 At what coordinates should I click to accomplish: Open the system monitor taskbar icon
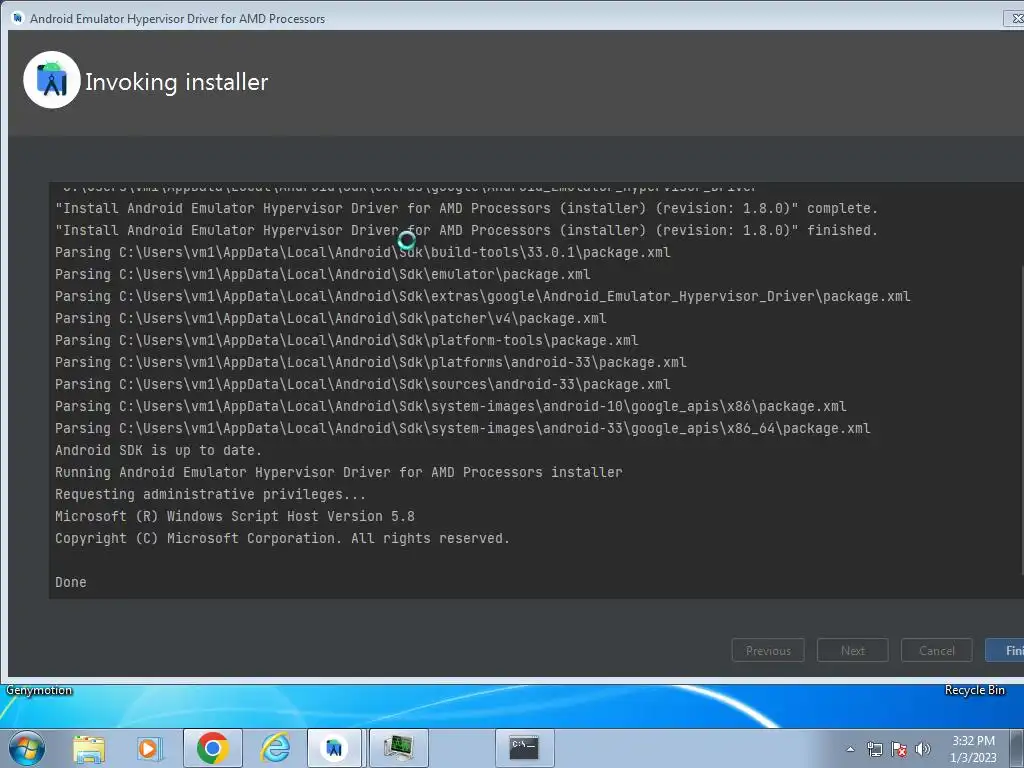tap(398, 748)
